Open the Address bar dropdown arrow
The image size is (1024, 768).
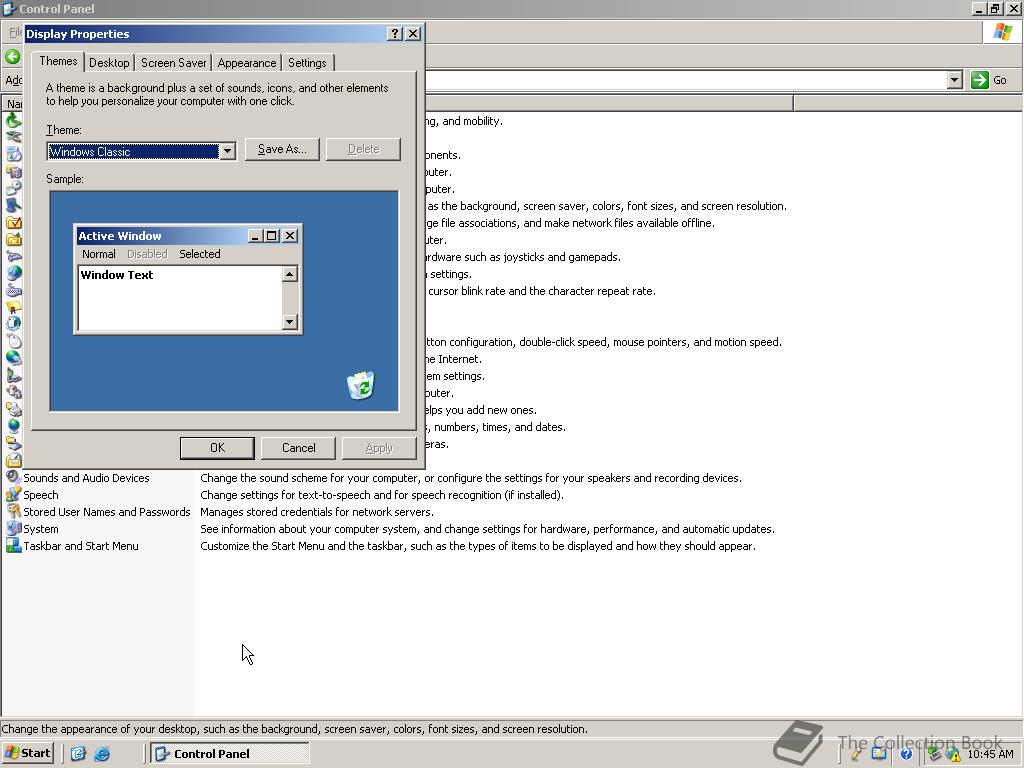(x=955, y=80)
